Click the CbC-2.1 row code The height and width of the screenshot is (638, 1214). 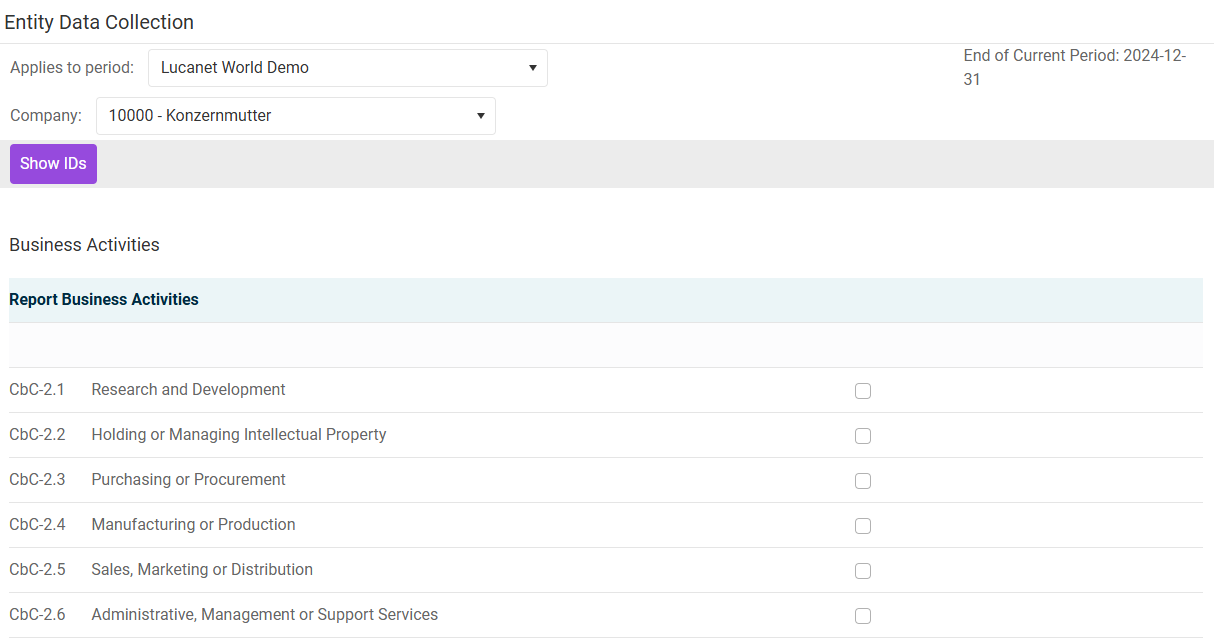tap(37, 390)
